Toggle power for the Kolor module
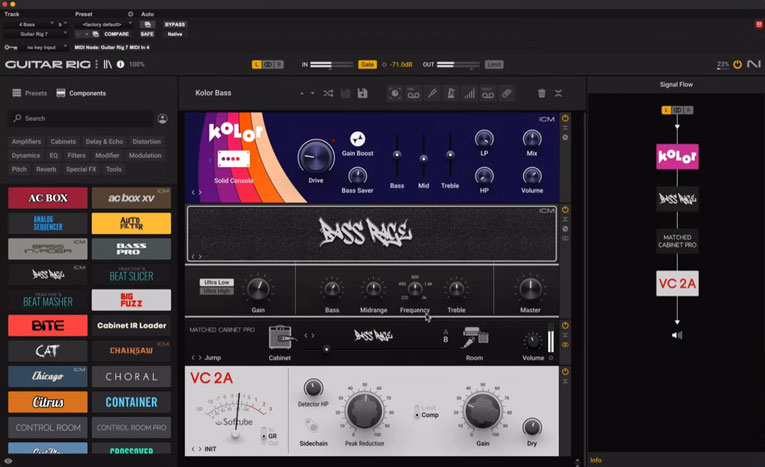 tap(565, 118)
